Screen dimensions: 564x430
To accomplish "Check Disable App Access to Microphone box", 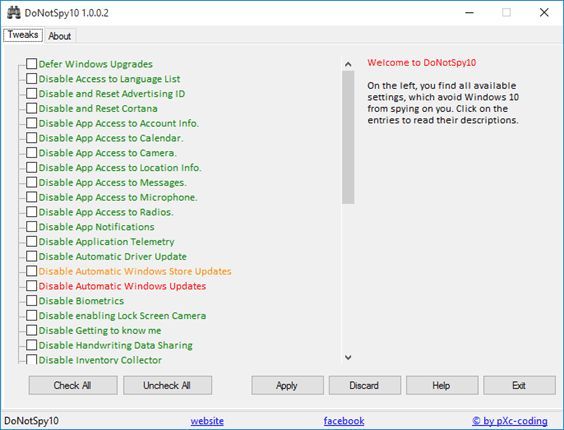I will (31, 197).
